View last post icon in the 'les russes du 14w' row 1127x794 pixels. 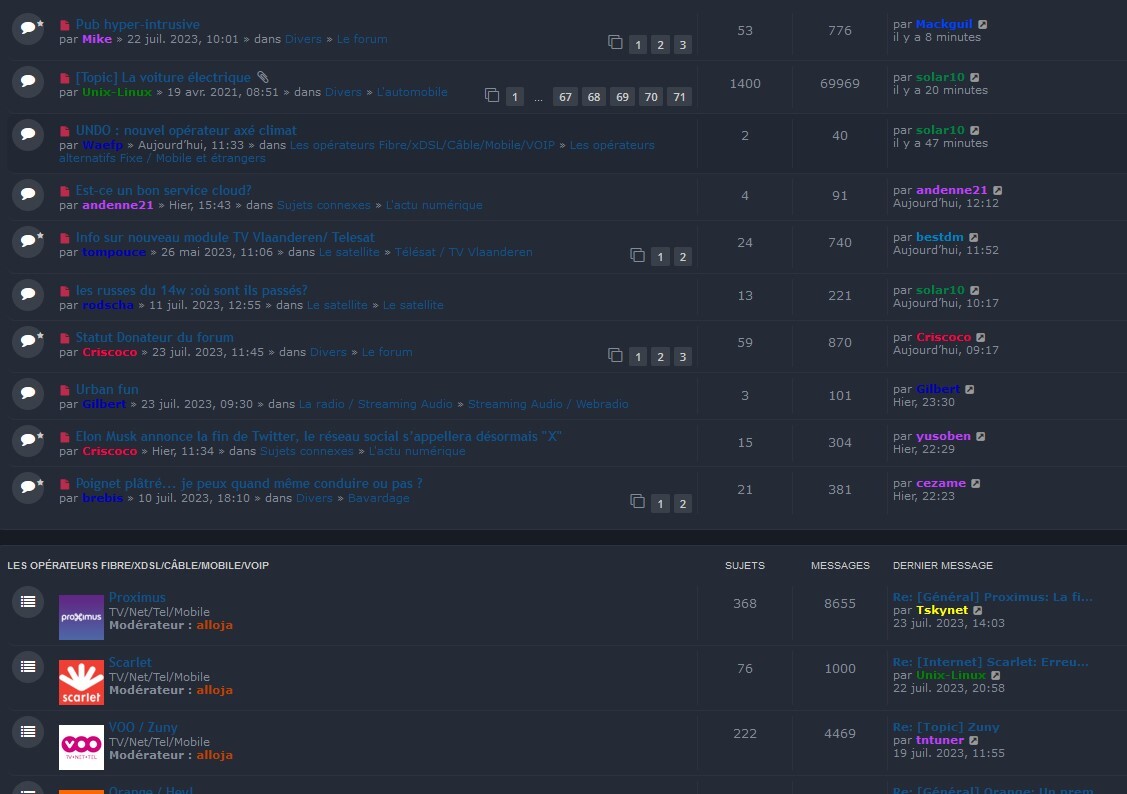pos(975,291)
